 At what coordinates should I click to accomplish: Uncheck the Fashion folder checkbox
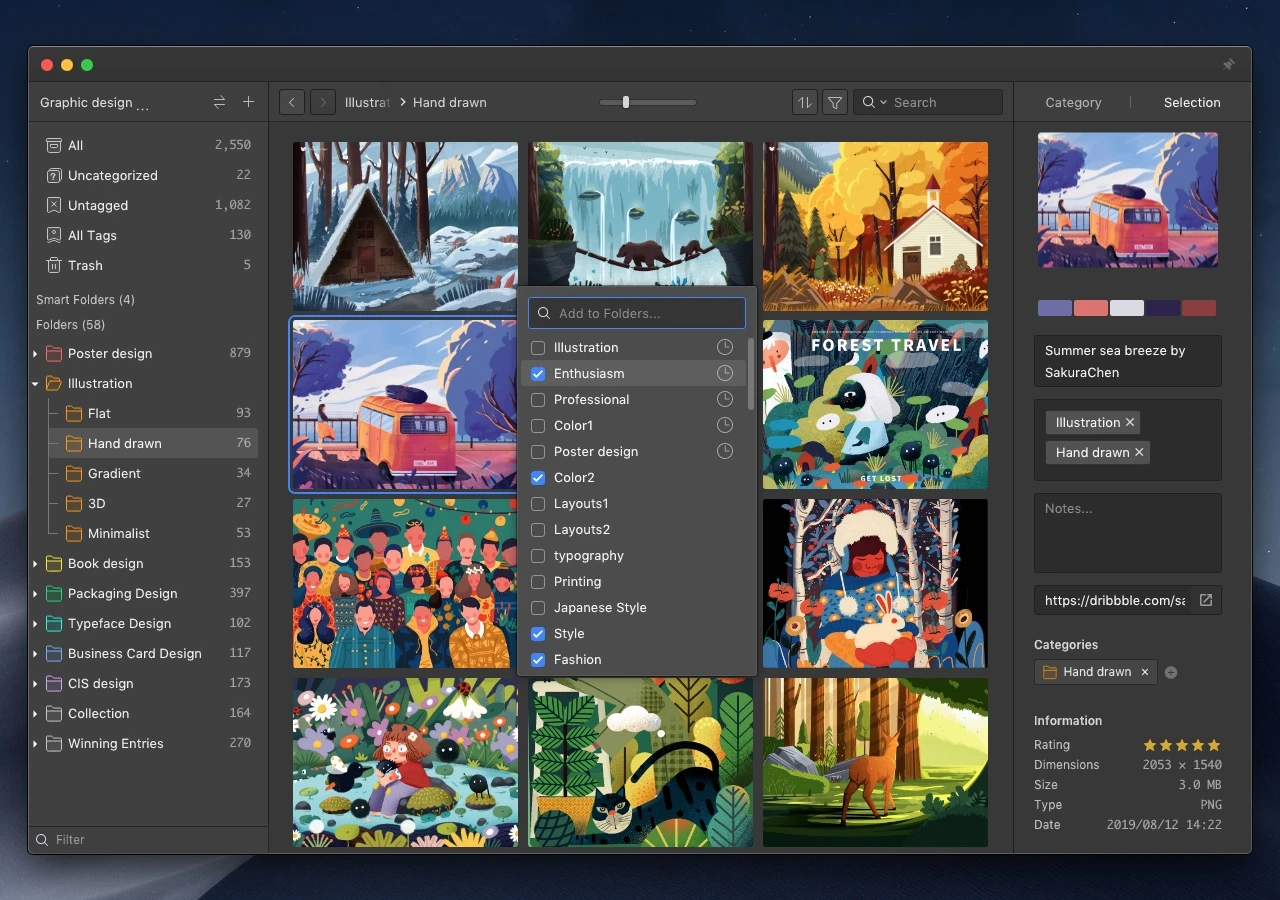click(x=538, y=659)
